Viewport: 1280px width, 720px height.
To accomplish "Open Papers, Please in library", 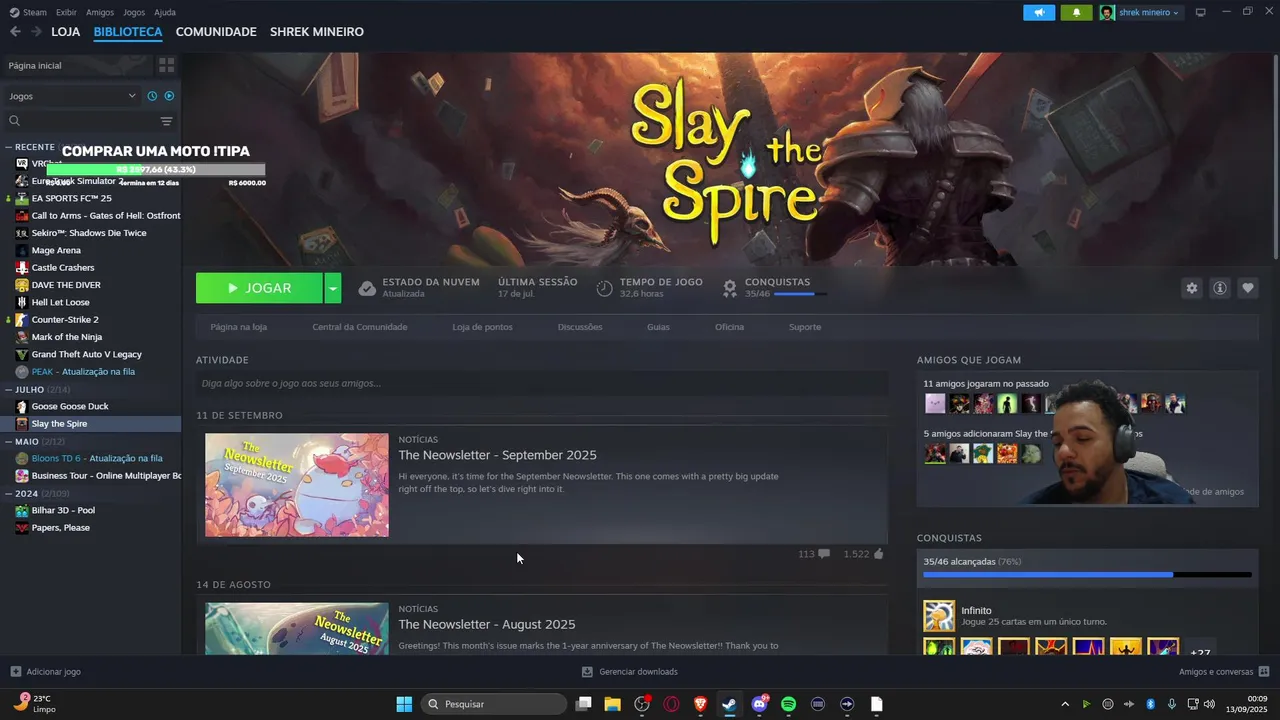I will (x=60, y=528).
